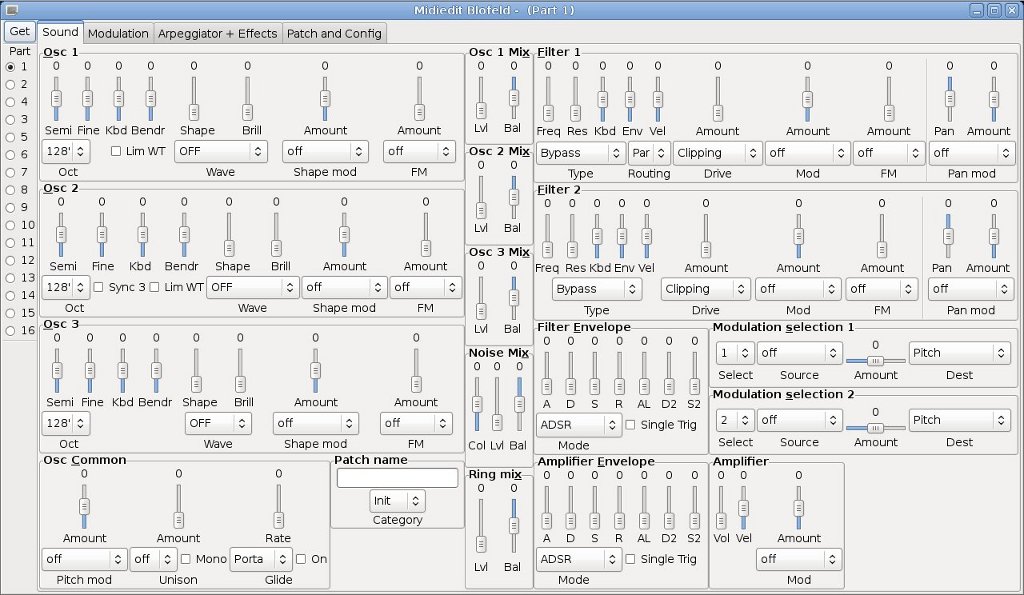
Task: Click the Osc 1 Semi slider
Action: point(56,98)
